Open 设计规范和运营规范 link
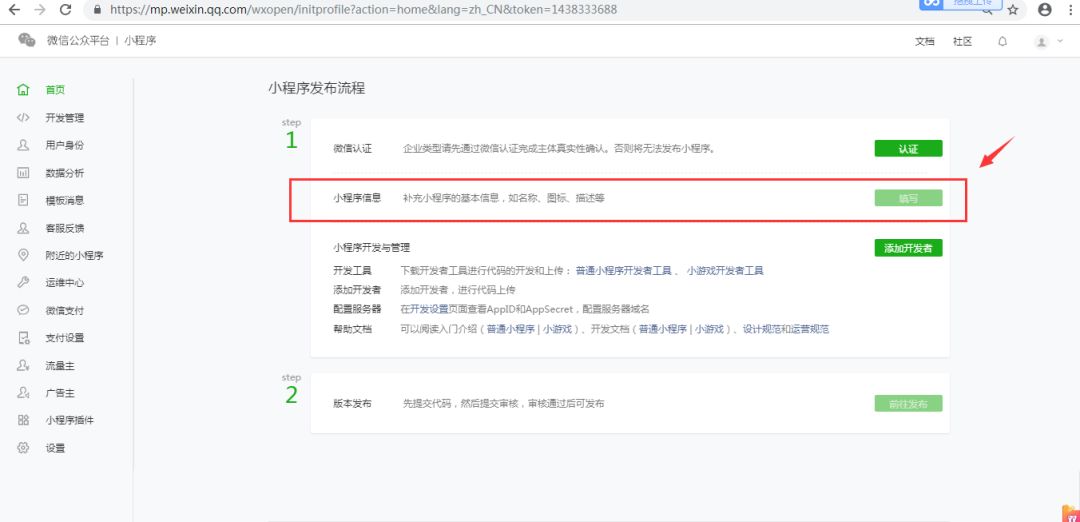The image size is (1080, 522). (786, 329)
